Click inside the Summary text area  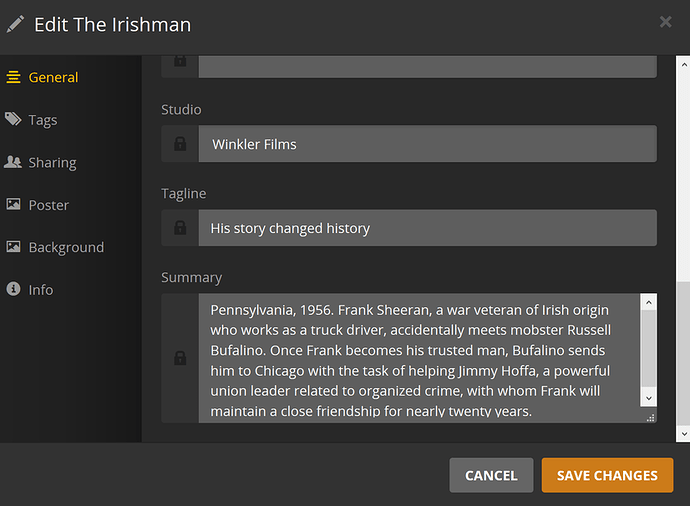point(420,357)
